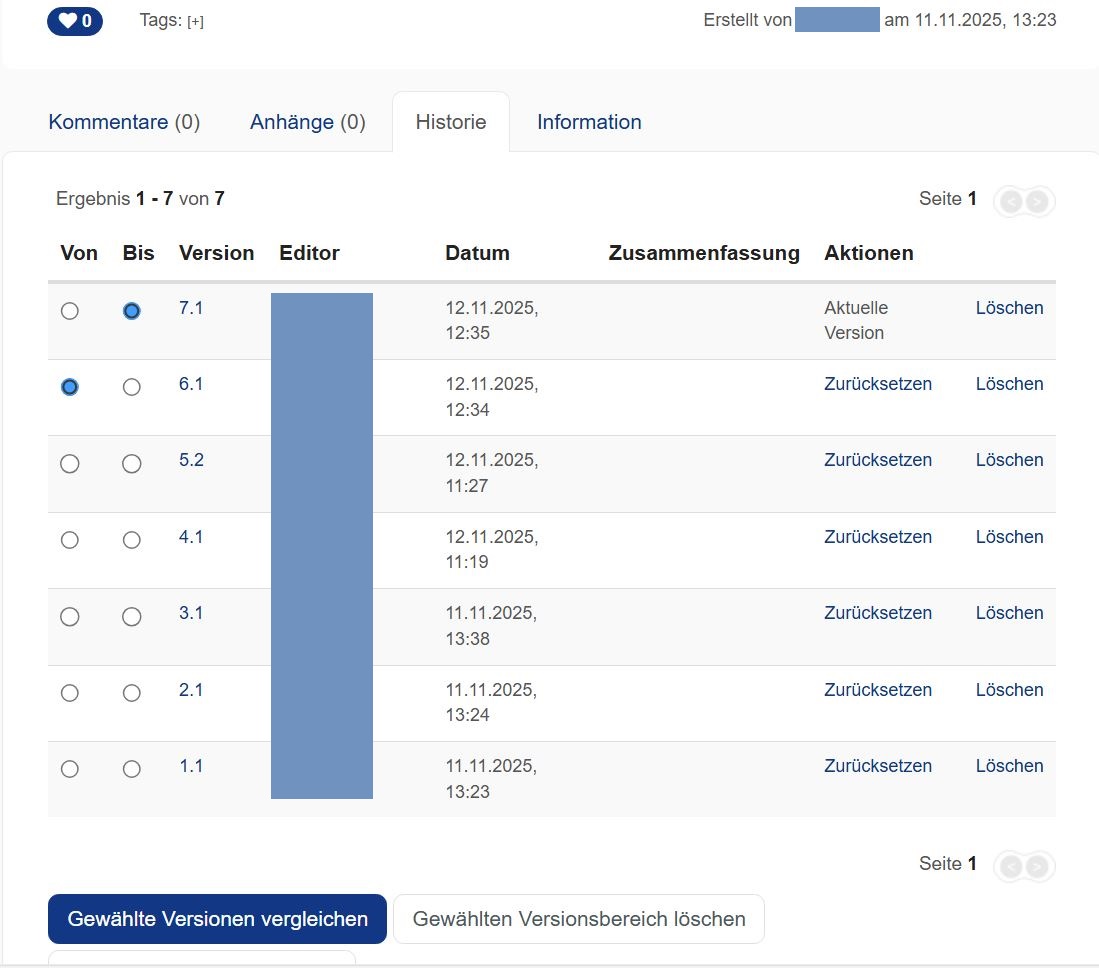
Task: Click next page arrow below table
Action: coord(1038,866)
